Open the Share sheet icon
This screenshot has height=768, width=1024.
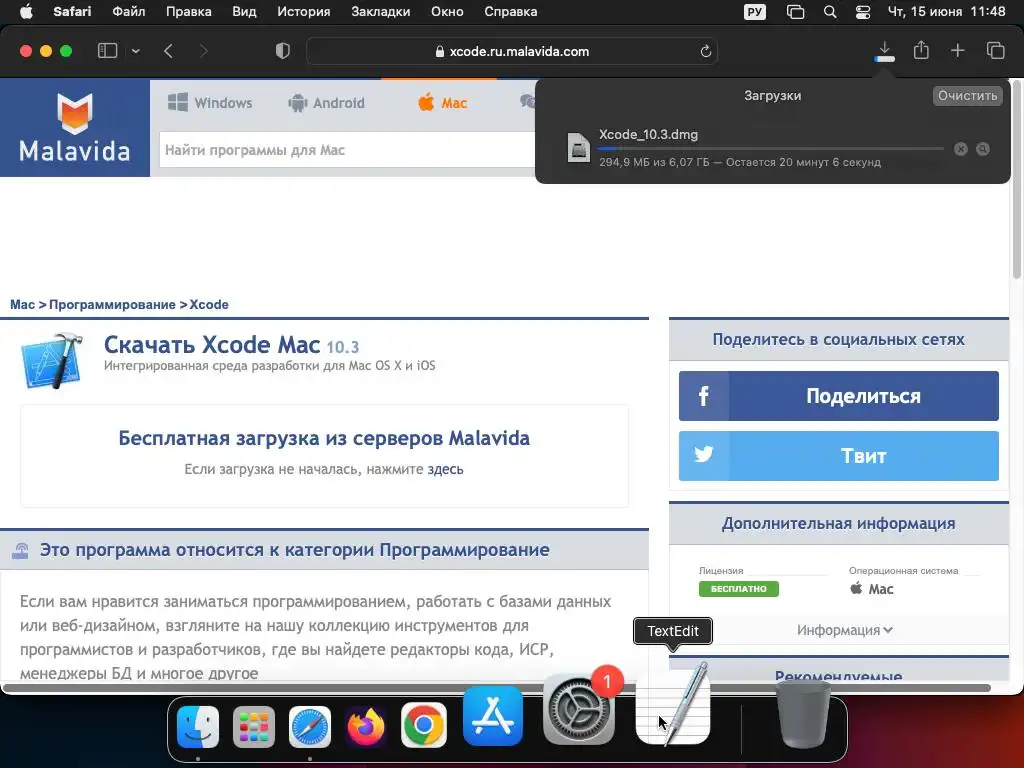coord(921,50)
